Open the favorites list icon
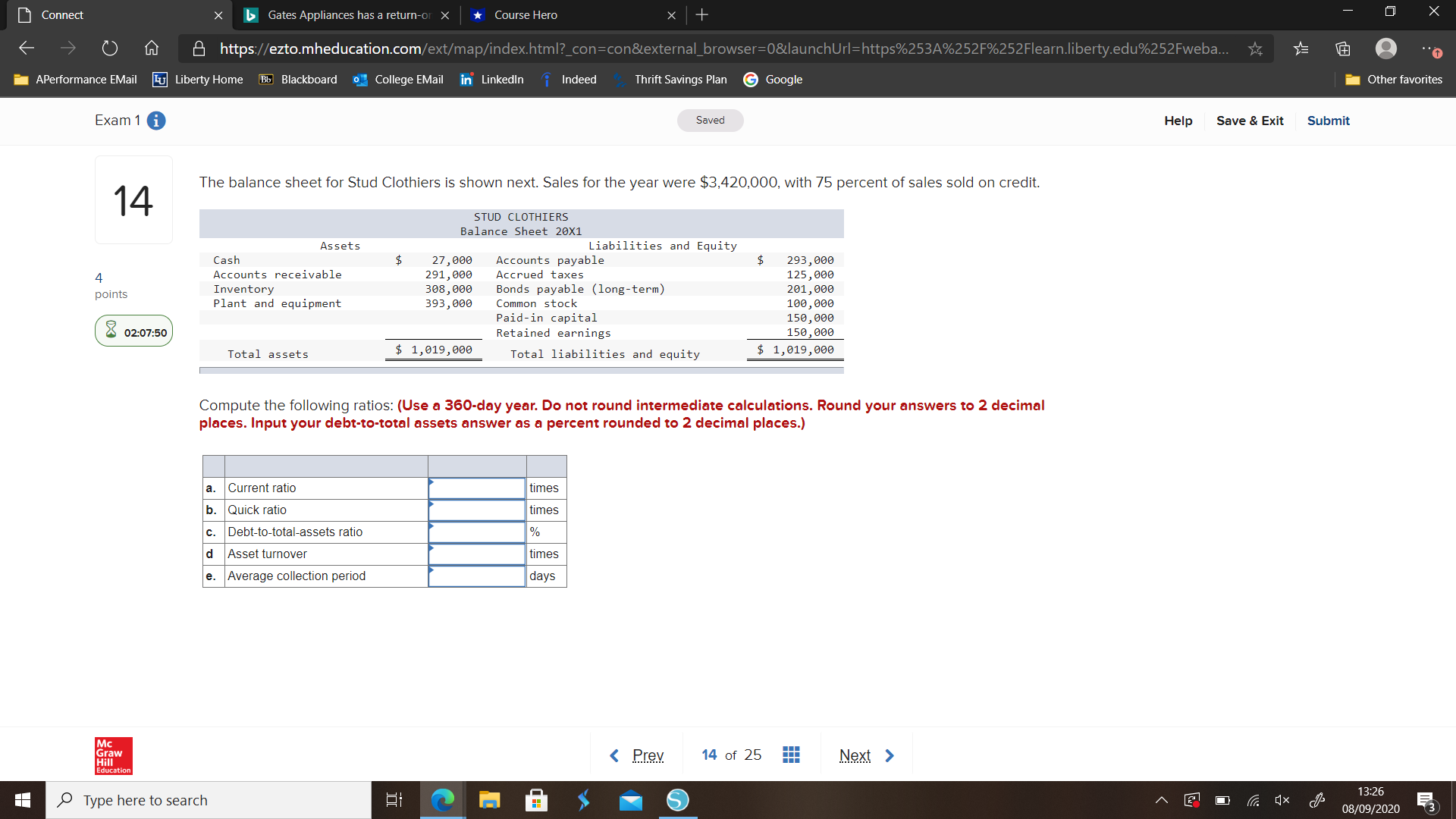Image resolution: width=1456 pixels, height=819 pixels. [1301, 49]
